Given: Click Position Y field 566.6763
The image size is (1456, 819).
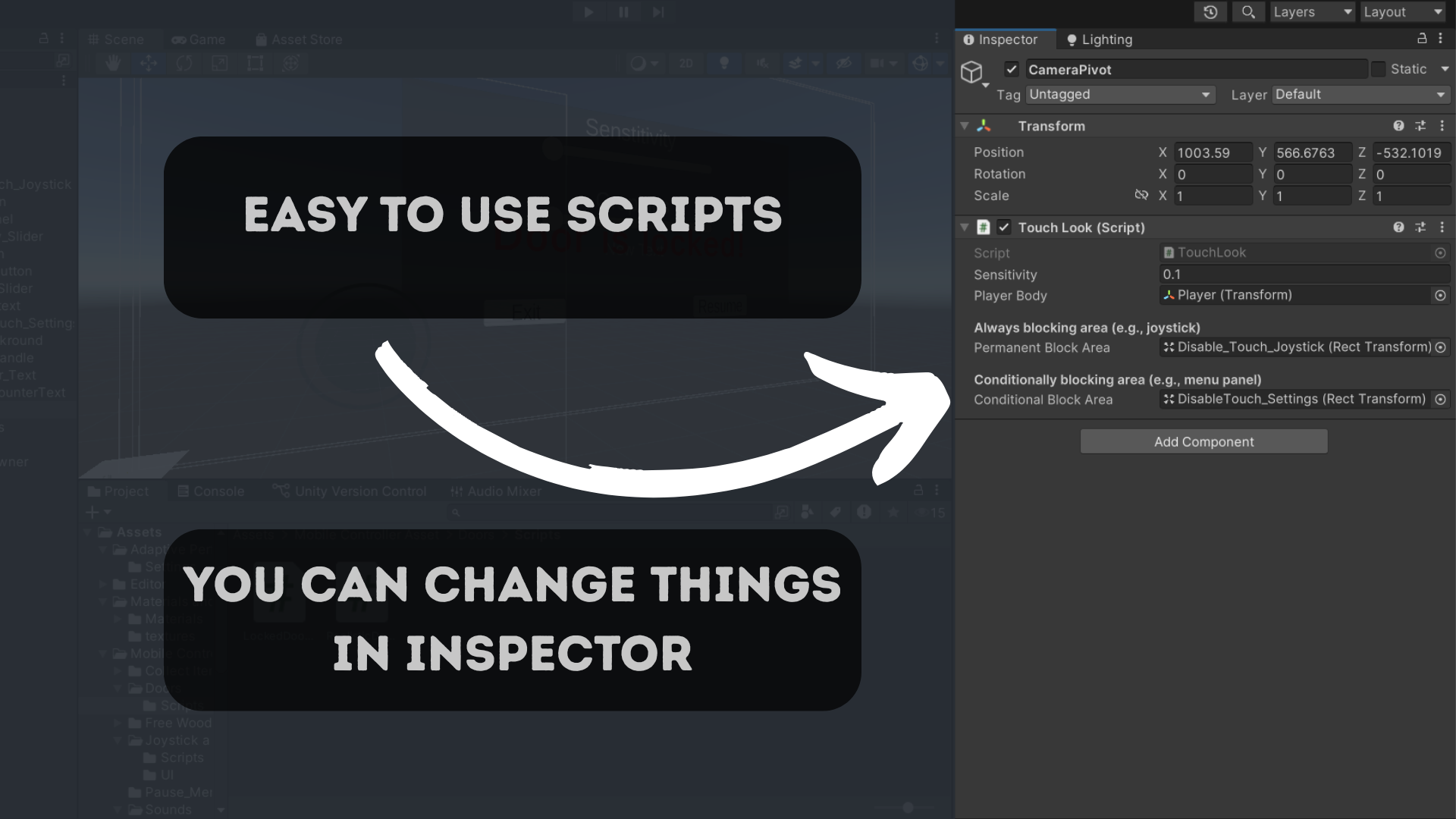Looking at the screenshot, I should tap(1312, 152).
